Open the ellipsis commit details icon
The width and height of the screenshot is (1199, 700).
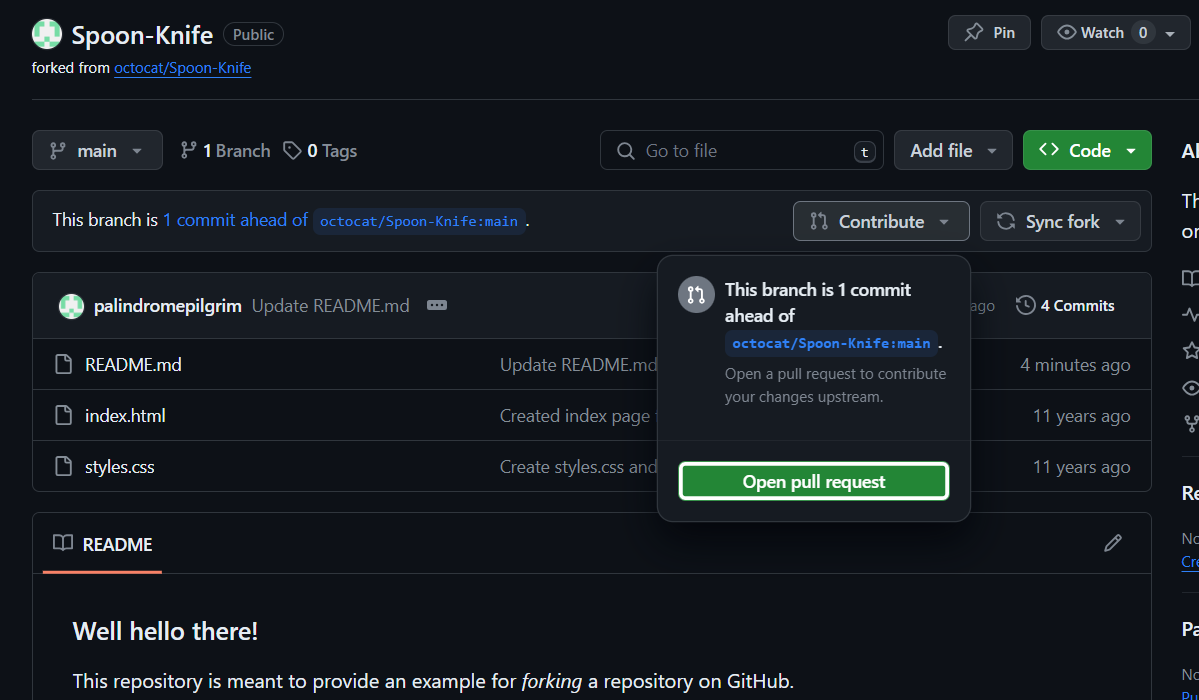(437, 305)
